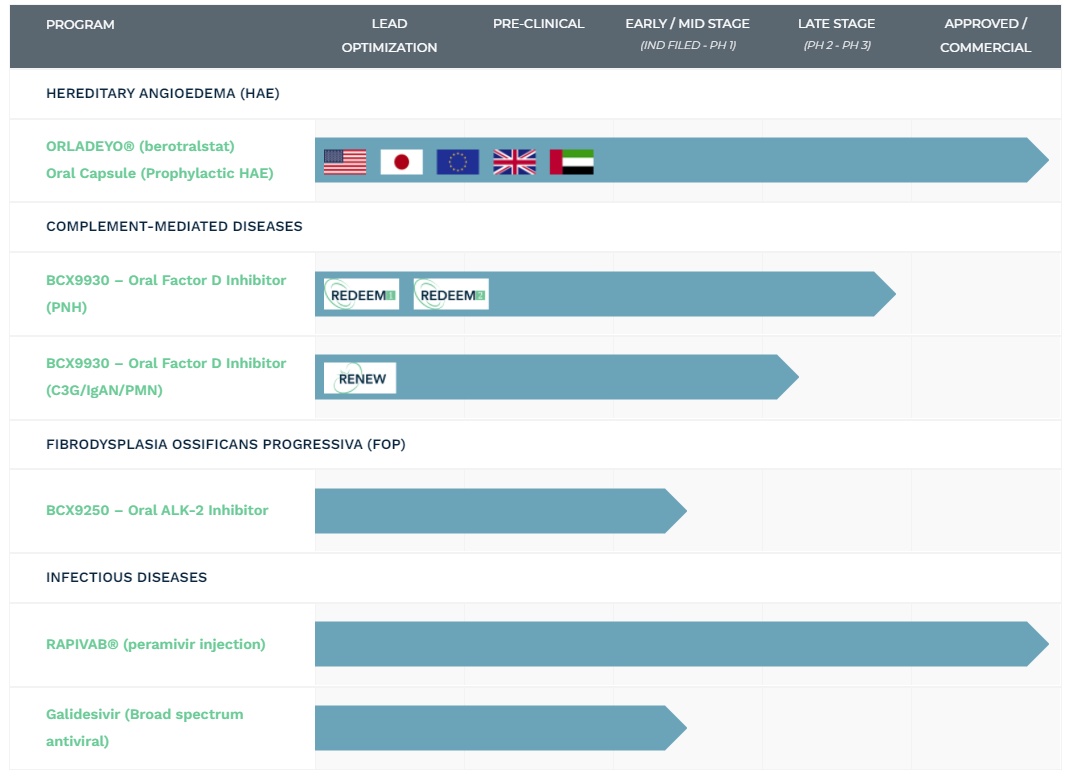The width and height of the screenshot is (1066, 777).
Task: Click the United Arab Emirates flag icon
Action: pyautogui.click(x=571, y=162)
